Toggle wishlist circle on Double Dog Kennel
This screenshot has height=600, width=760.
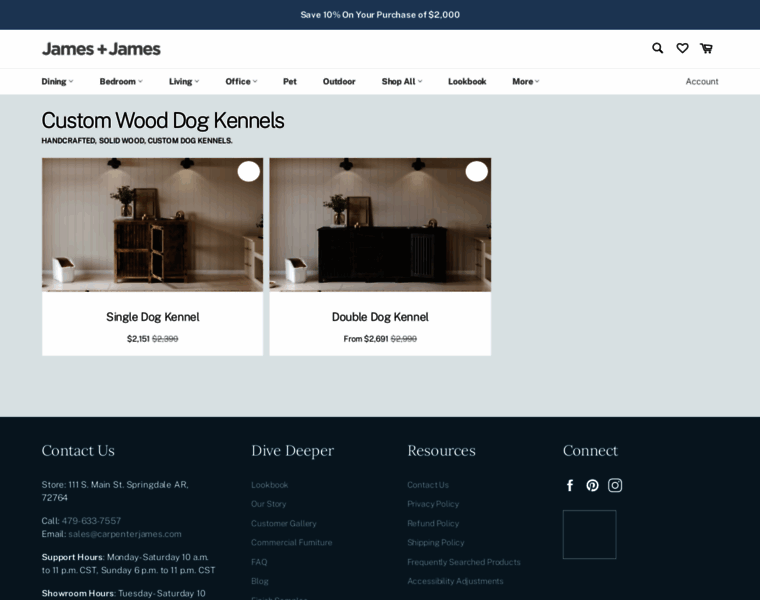tap(476, 171)
